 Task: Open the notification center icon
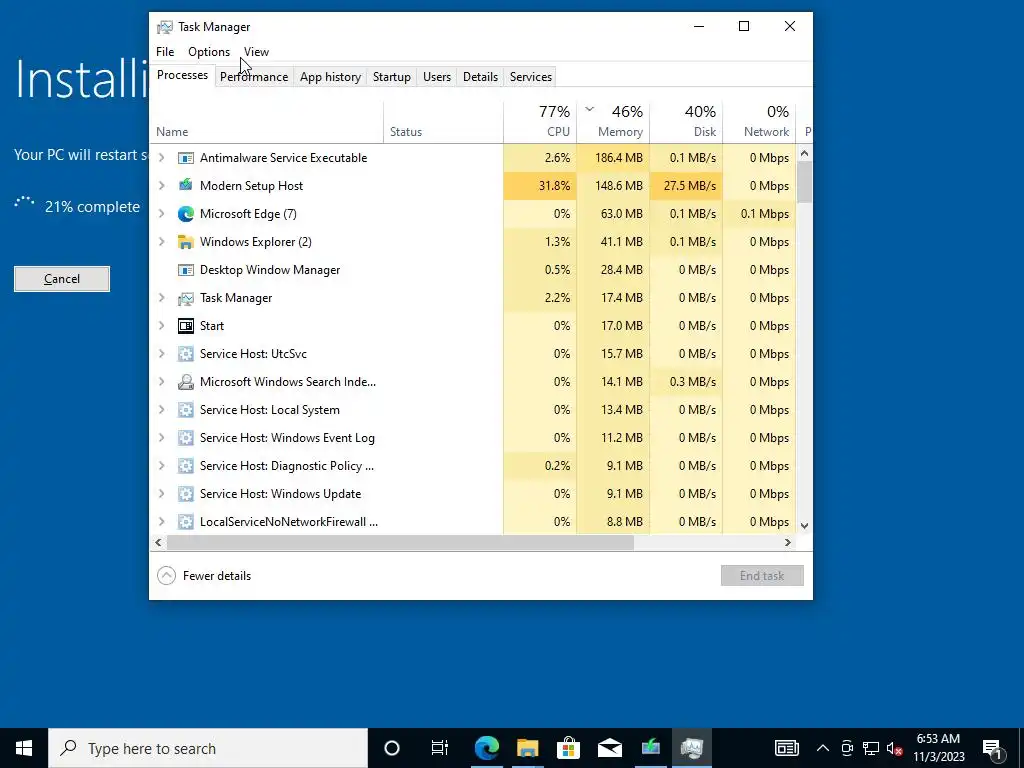click(x=993, y=748)
